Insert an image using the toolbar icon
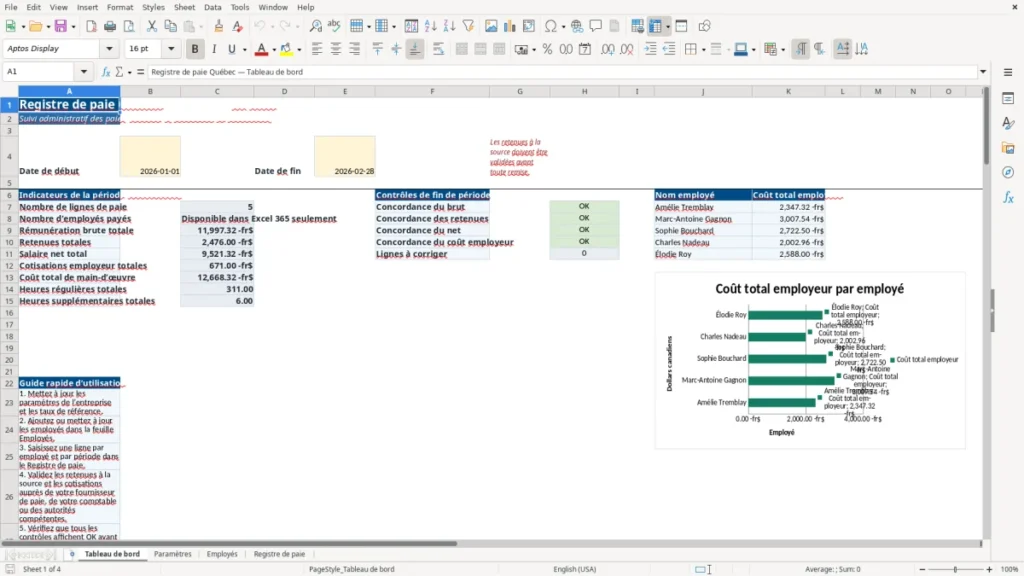This screenshot has width=1024, height=576. (491, 26)
